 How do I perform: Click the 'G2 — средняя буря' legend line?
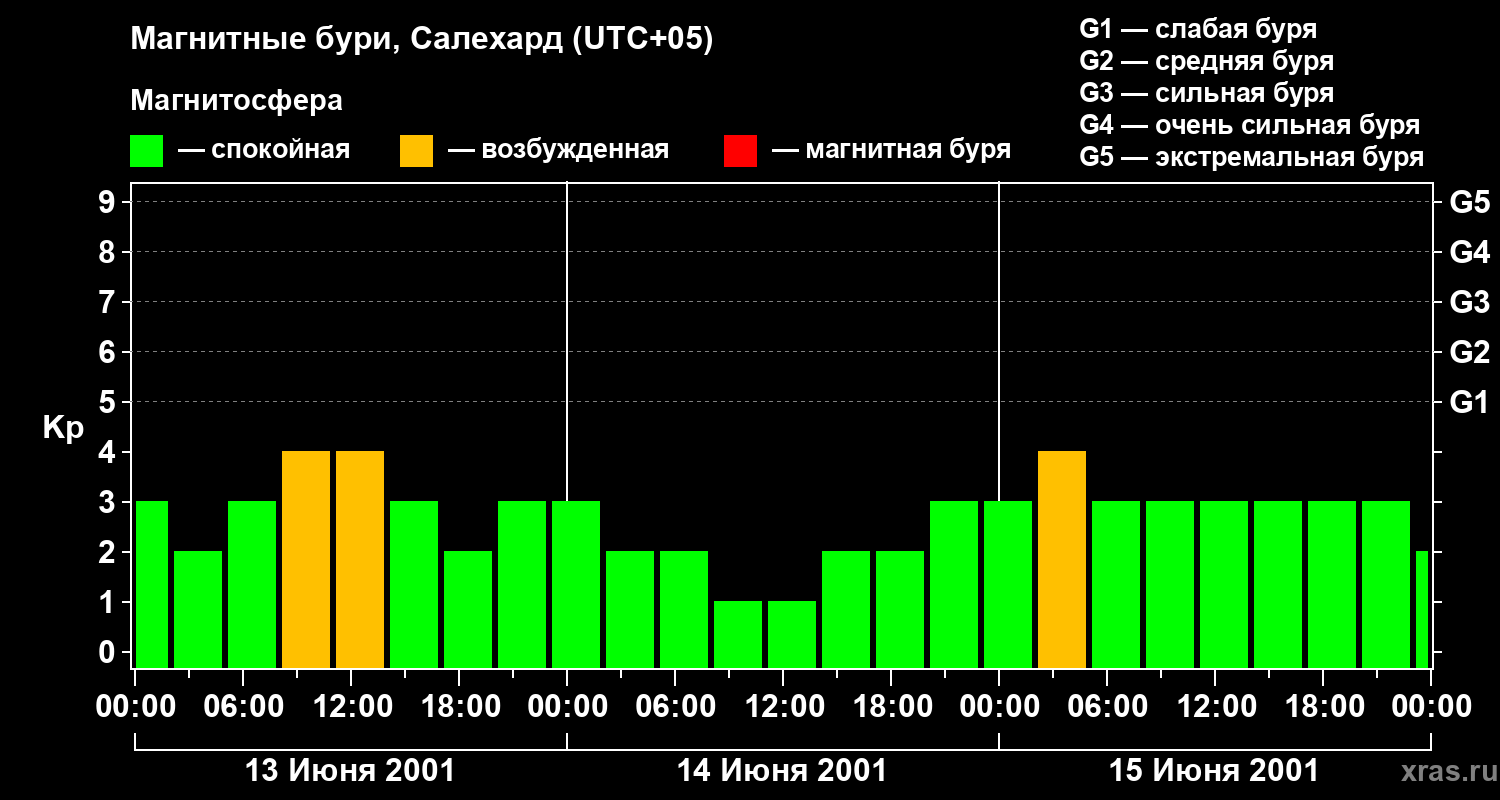1207,61
